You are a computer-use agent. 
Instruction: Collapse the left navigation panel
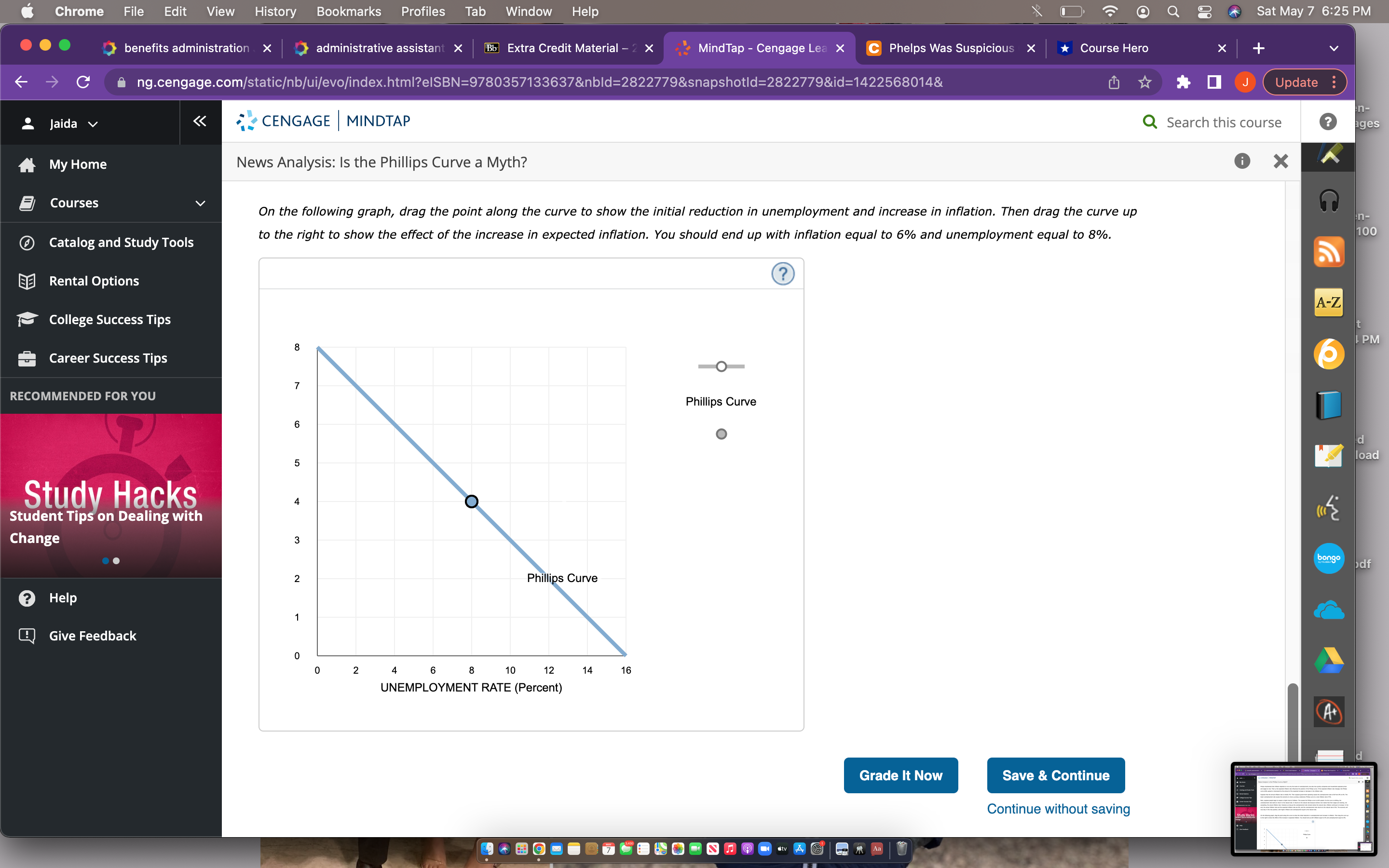tap(199, 121)
